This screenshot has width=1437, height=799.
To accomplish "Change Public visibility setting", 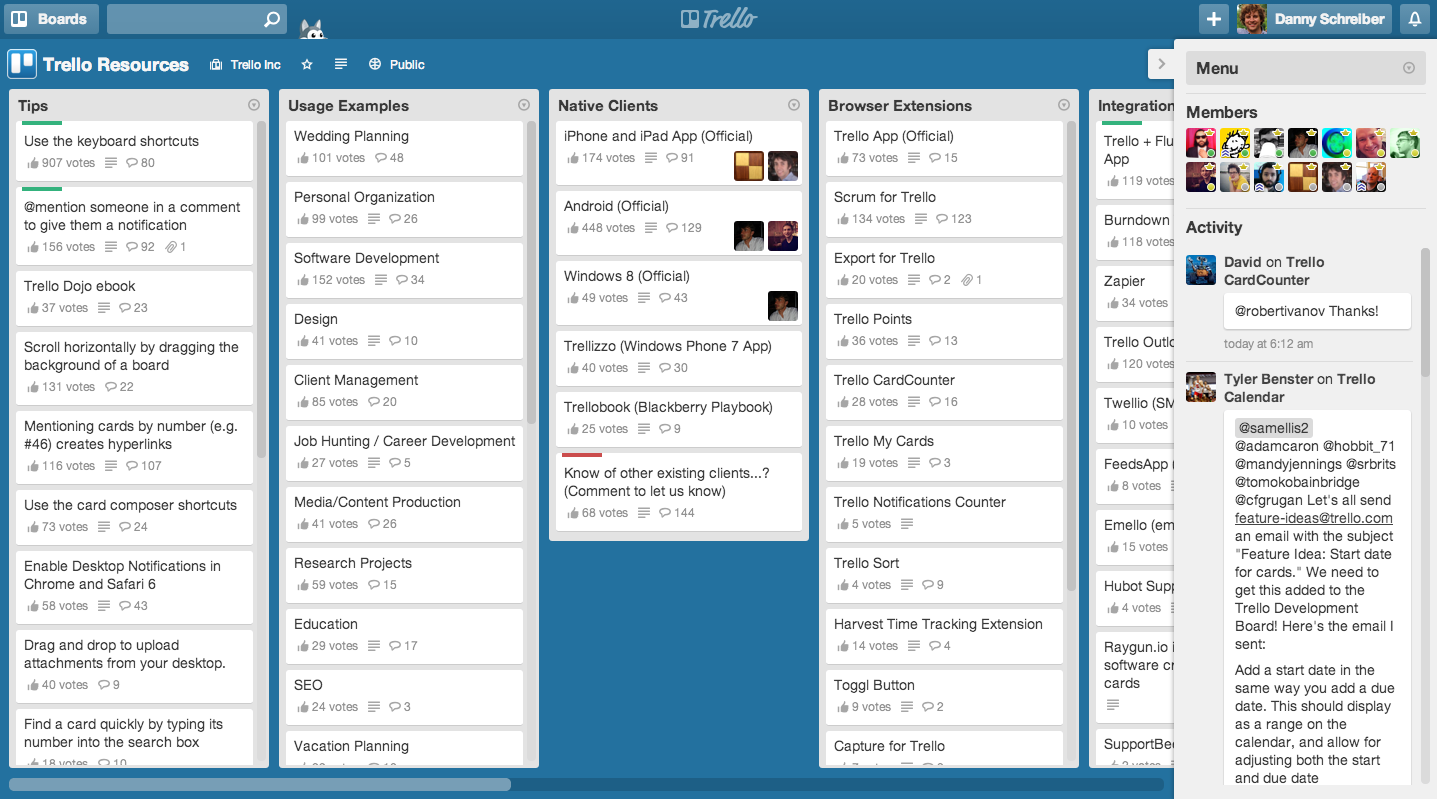I will tap(397, 65).
